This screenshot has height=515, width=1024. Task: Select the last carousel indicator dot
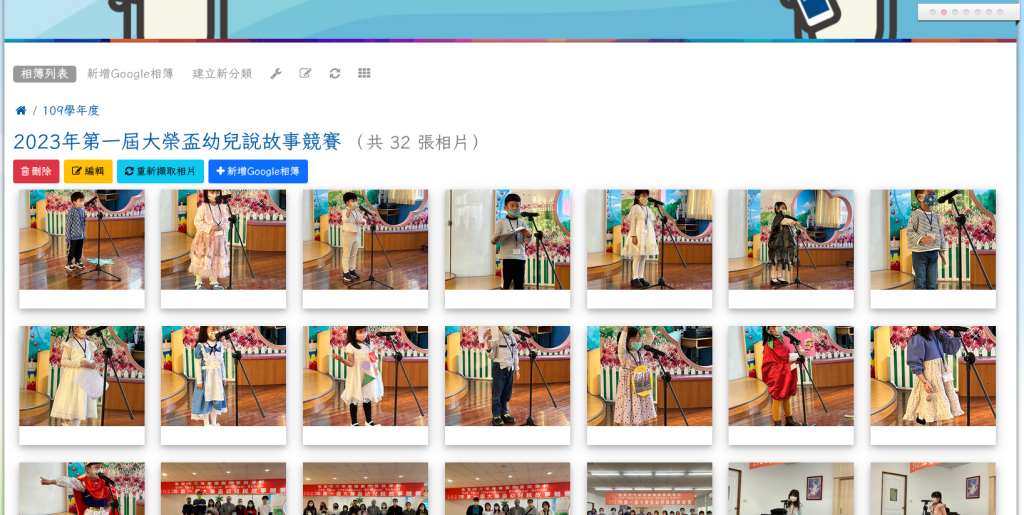tap(1000, 12)
